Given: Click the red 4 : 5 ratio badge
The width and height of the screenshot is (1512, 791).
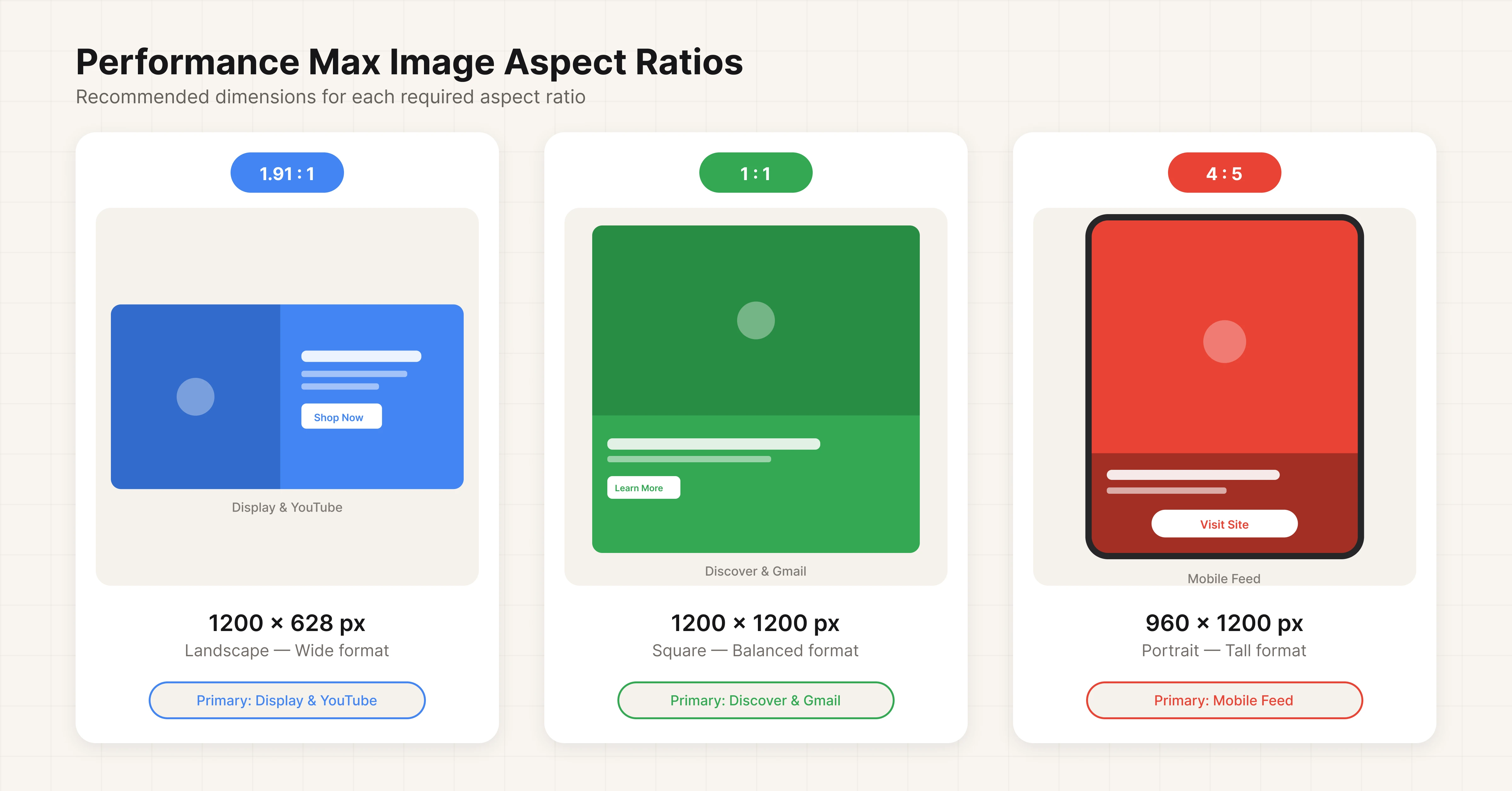Looking at the screenshot, I should pyautogui.click(x=1224, y=172).
